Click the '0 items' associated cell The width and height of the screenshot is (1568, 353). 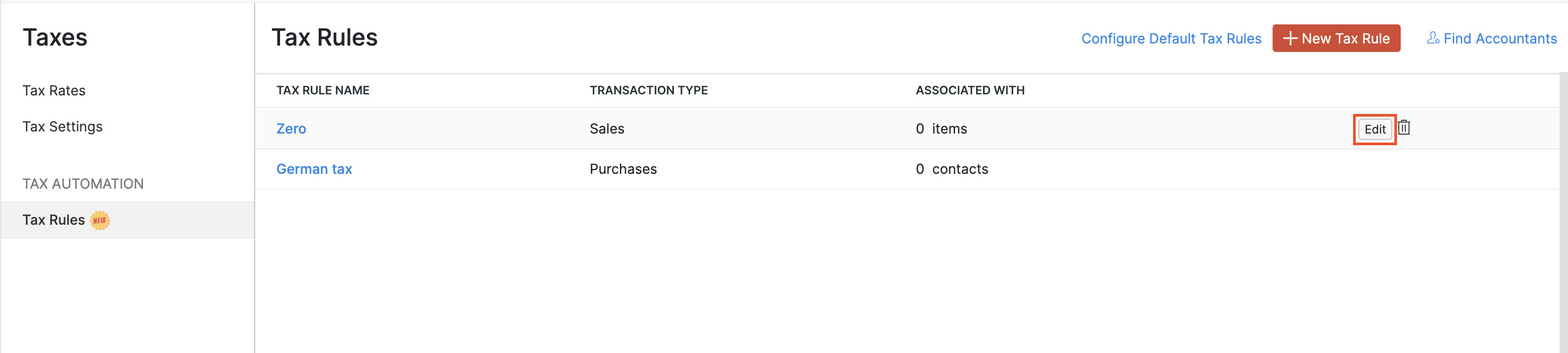941,129
